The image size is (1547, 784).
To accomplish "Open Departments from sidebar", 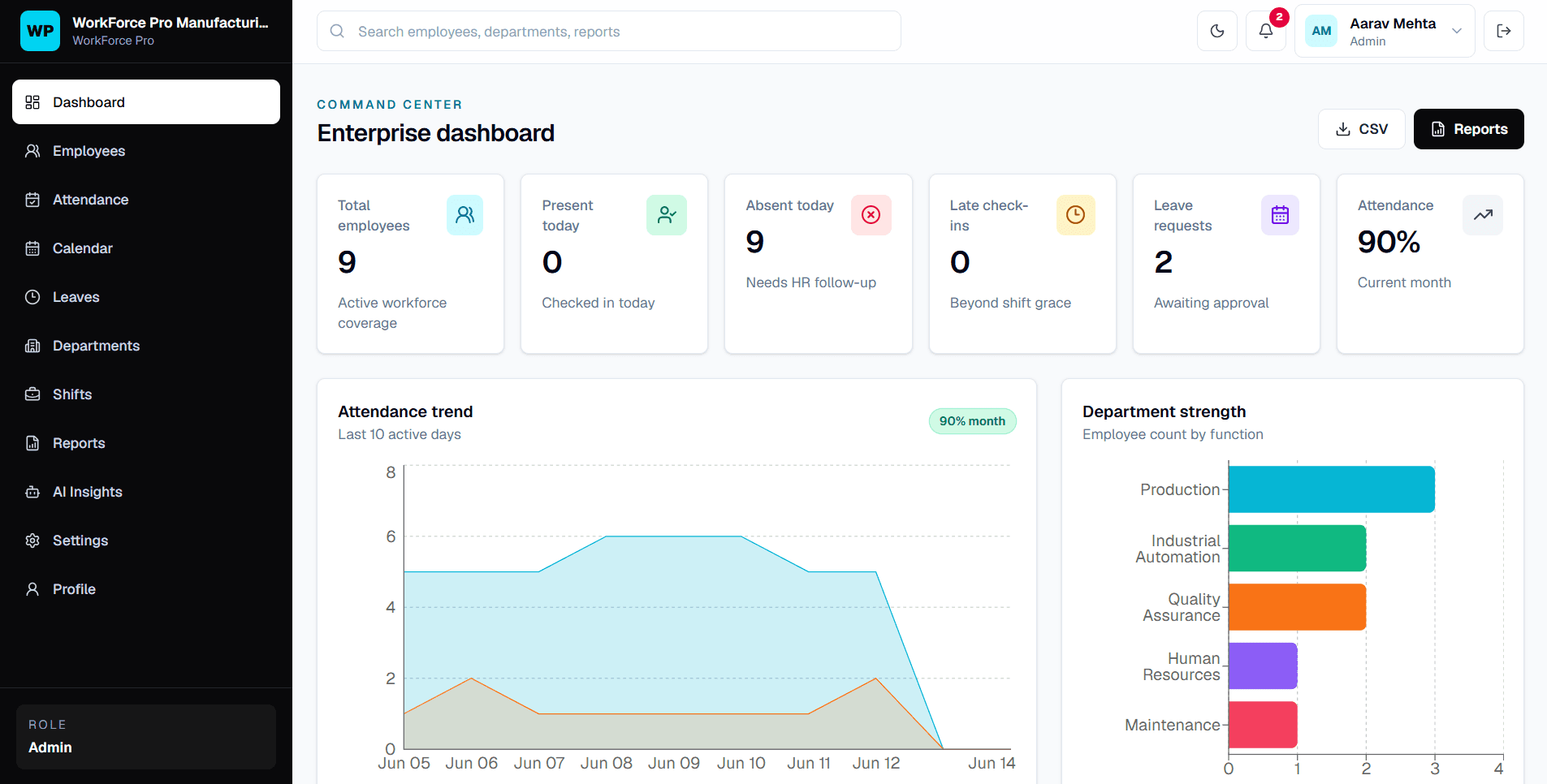I will pos(146,346).
